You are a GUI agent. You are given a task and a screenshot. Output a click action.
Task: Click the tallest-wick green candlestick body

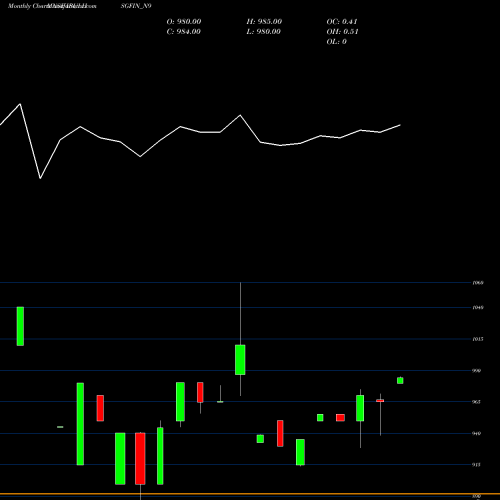[240, 360]
